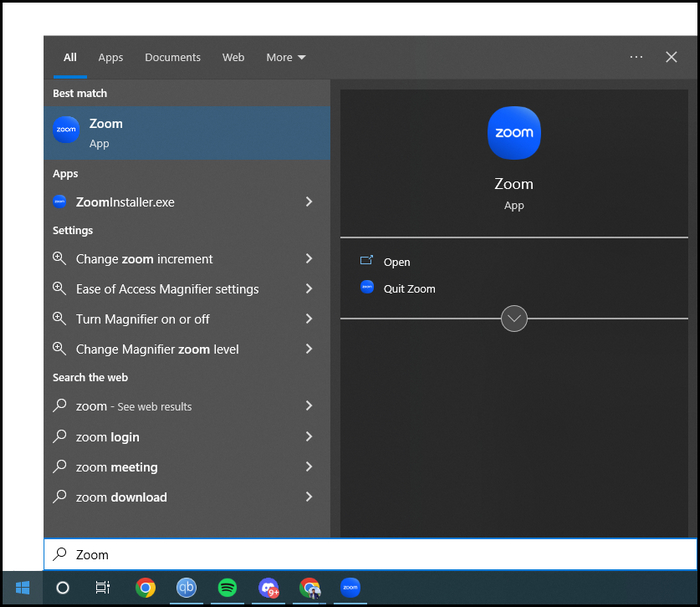Click the Cortana circle on taskbar
700x607 pixels.
[63, 588]
